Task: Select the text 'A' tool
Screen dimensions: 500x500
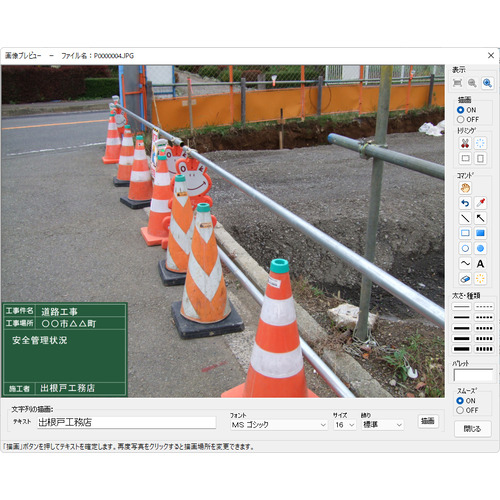Action: pos(480,263)
